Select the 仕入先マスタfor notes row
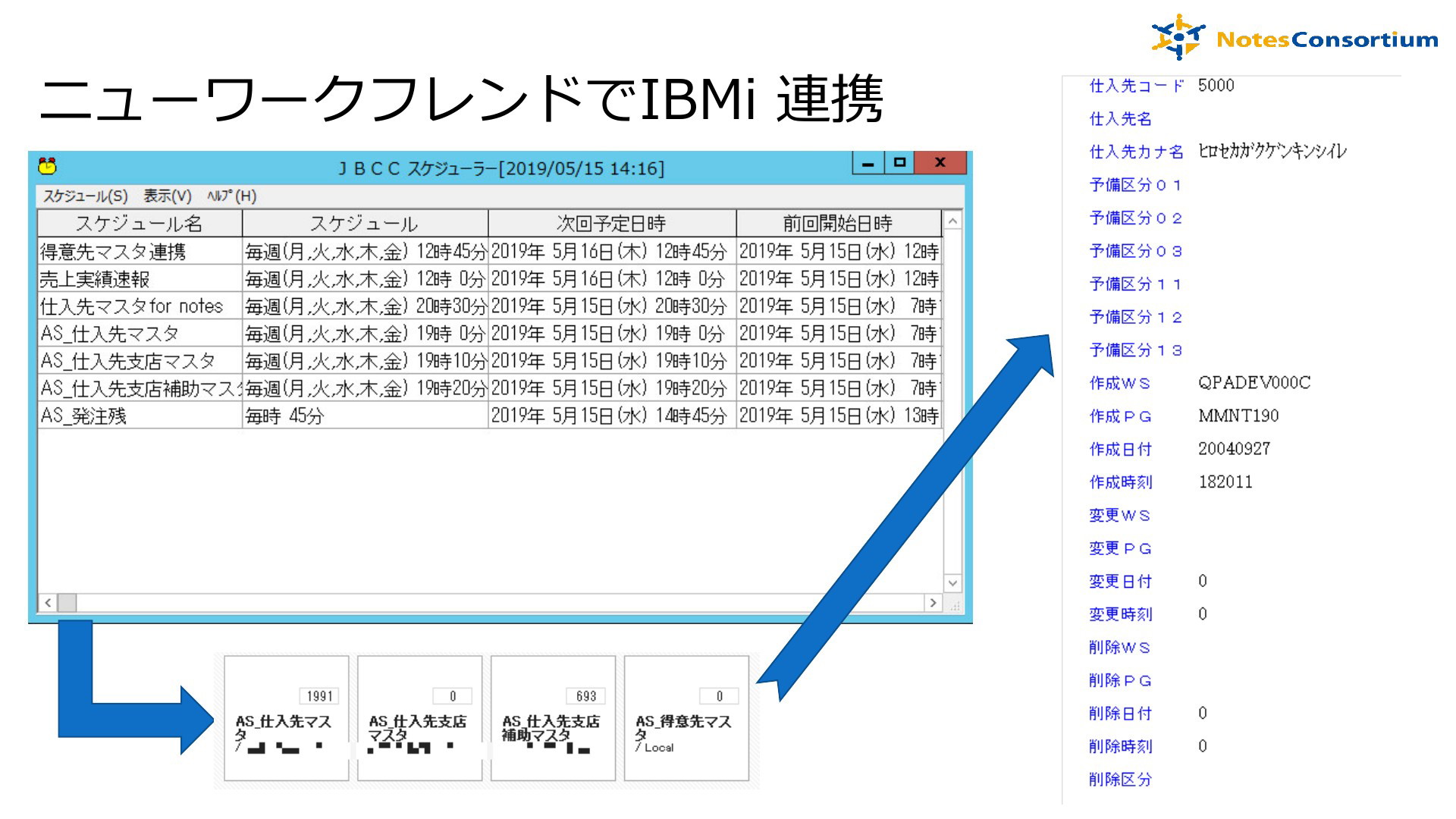The height and width of the screenshot is (819, 1456). click(x=489, y=306)
